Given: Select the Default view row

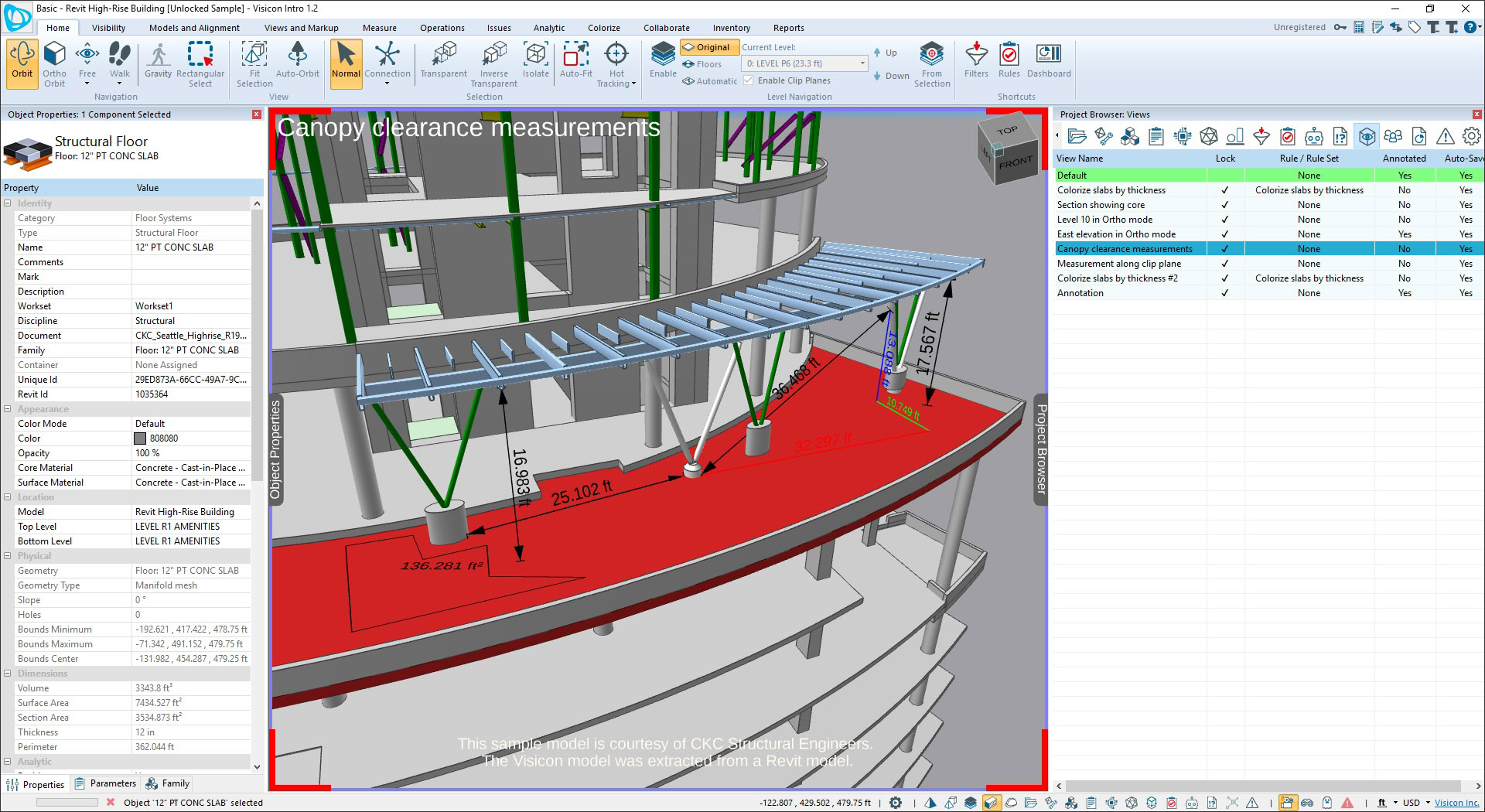Looking at the screenshot, I should tap(1269, 176).
